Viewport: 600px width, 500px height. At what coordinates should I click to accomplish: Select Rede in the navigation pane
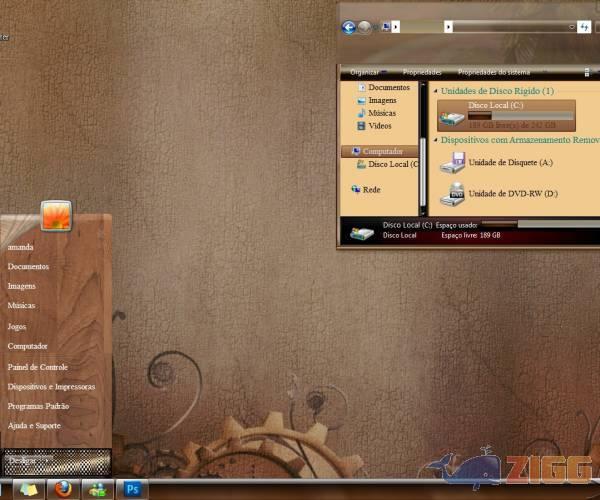point(371,189)
